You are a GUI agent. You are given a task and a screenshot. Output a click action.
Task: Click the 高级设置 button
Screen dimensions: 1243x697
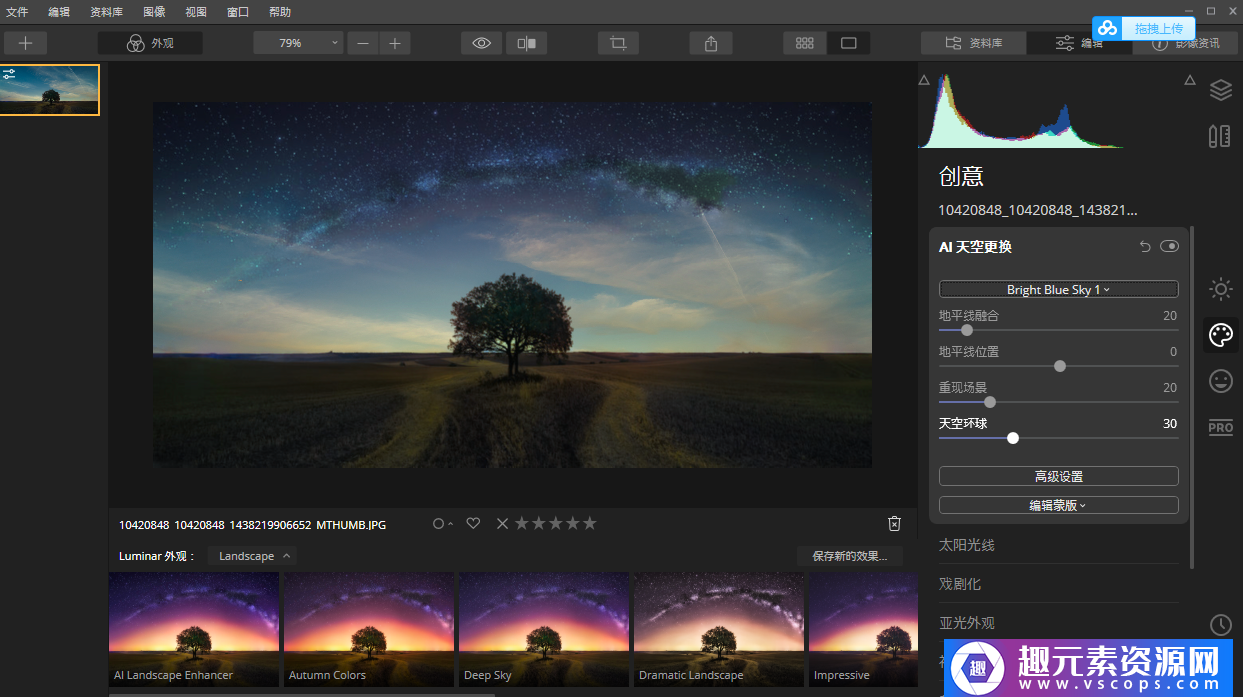[1058, 476]
